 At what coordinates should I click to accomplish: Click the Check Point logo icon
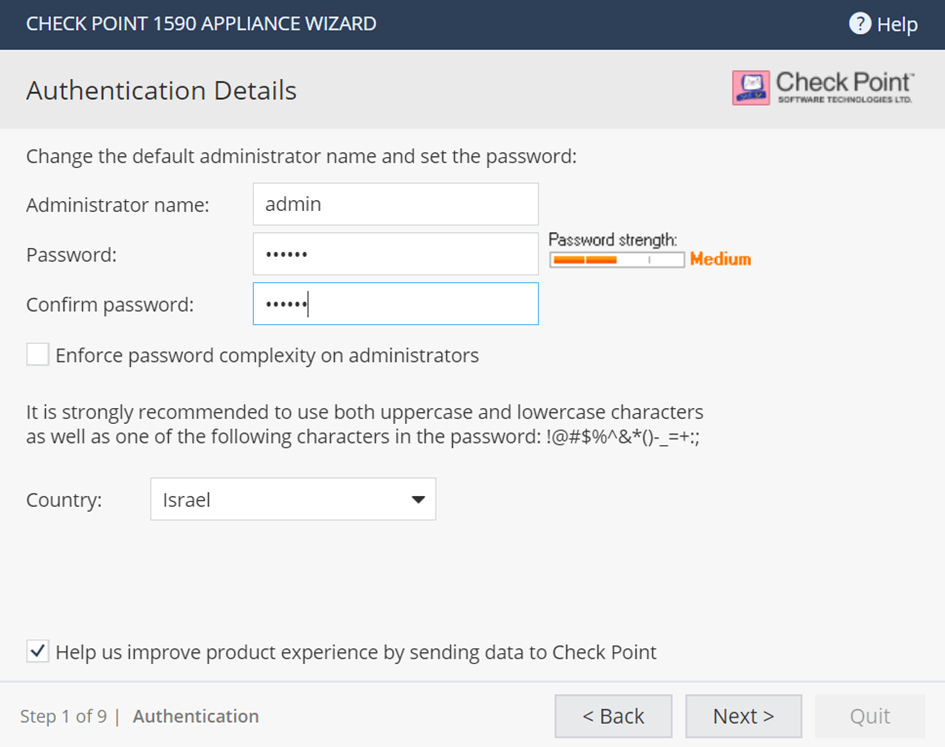point(750,88)
